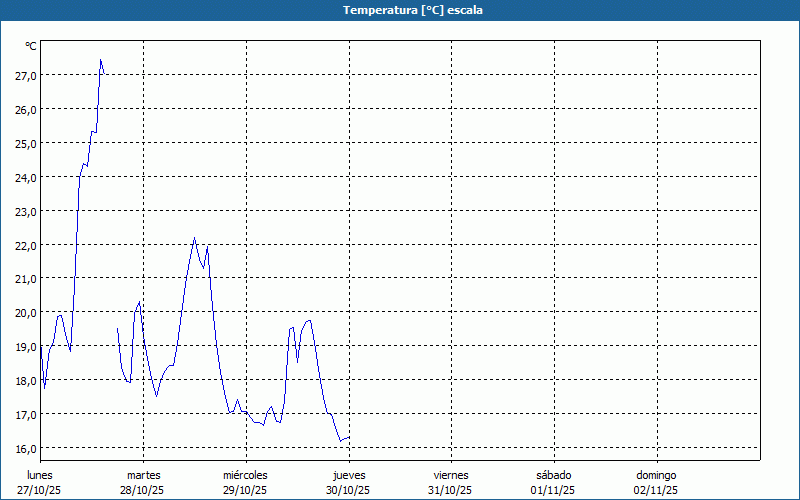Screen dimensions: 800x500
Task: Click the 30/10/25 date label
Action: (x=349, y=490)
